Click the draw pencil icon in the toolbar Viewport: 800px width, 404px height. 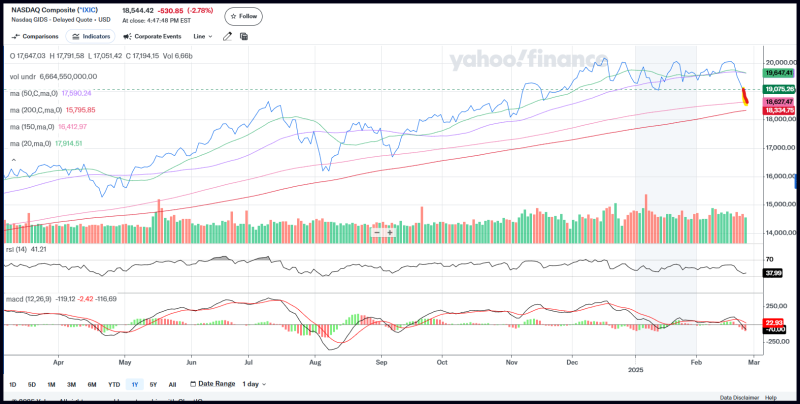pyautogui.click(x=228, y=36)
